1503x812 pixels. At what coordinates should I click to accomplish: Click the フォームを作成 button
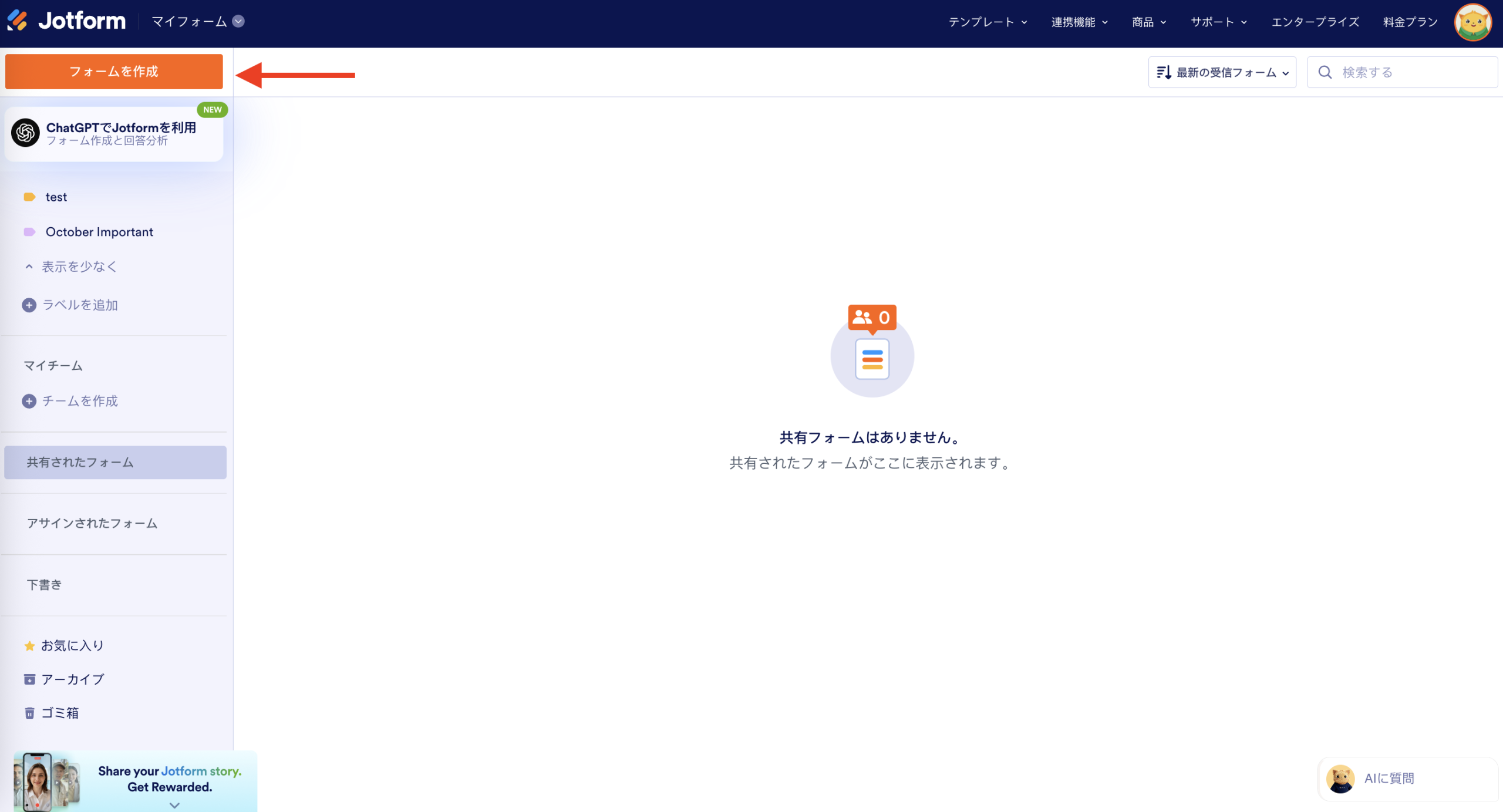[x=113, y=71]
